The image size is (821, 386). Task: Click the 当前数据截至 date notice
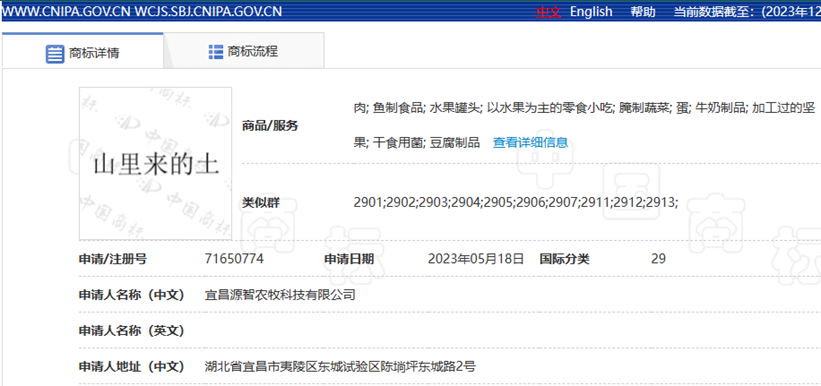(x=747, y=12)
